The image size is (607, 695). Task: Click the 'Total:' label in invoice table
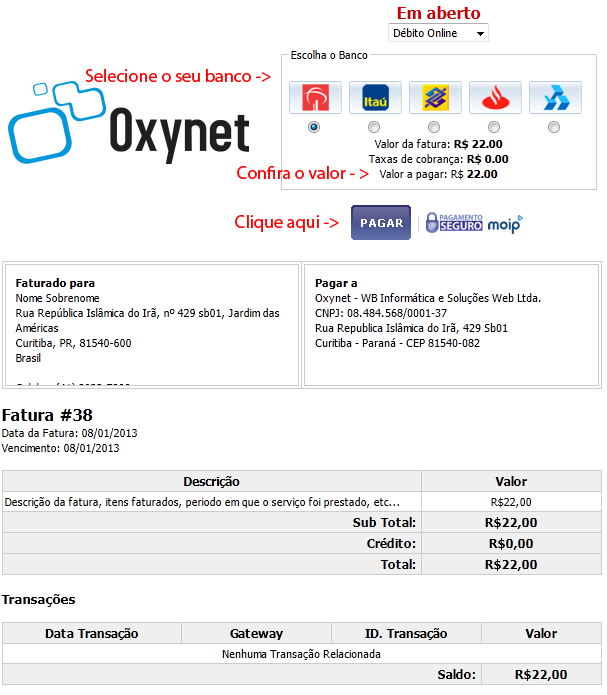pos(398,564)
